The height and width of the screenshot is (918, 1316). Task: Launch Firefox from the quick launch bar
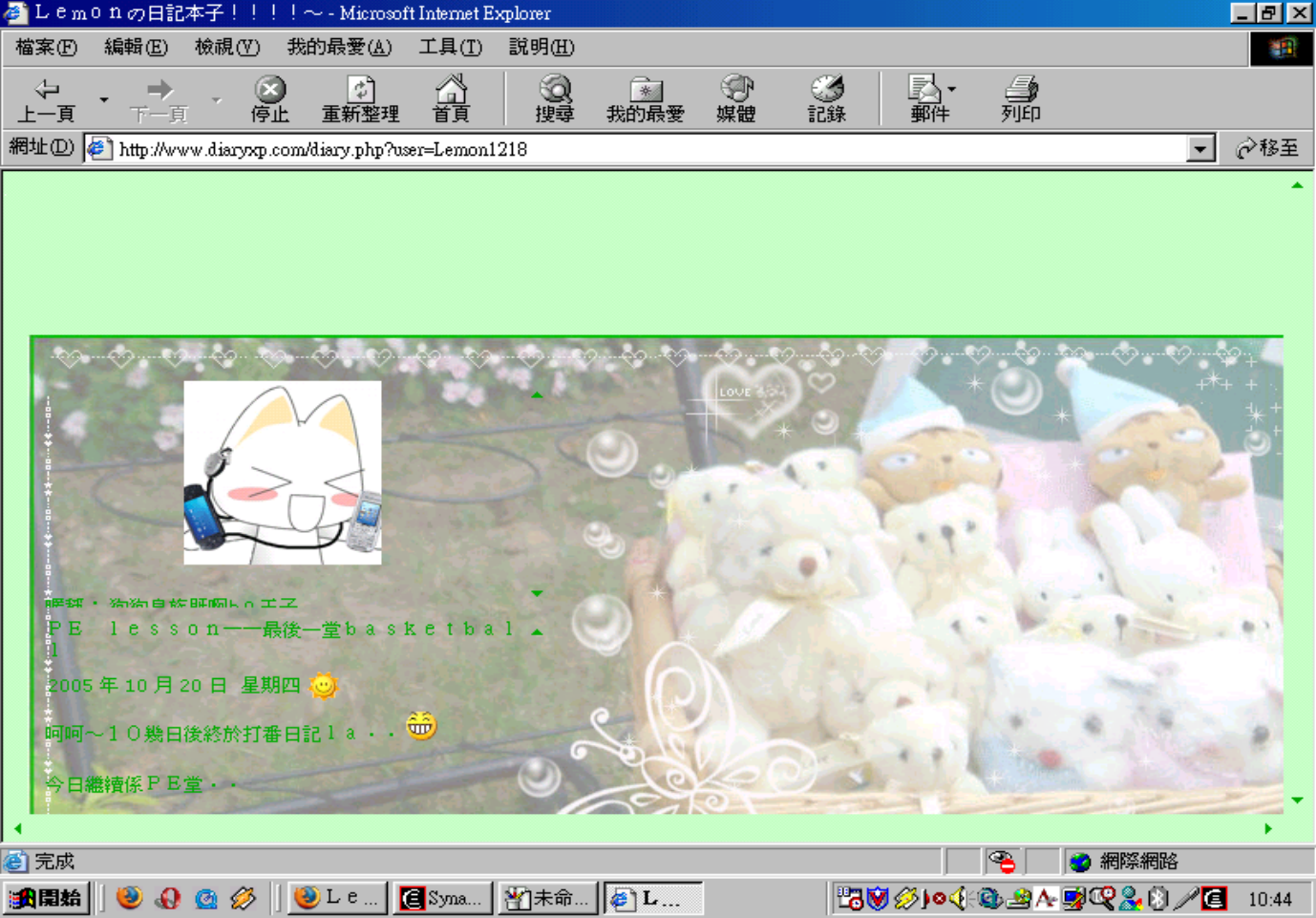[129, 898]
